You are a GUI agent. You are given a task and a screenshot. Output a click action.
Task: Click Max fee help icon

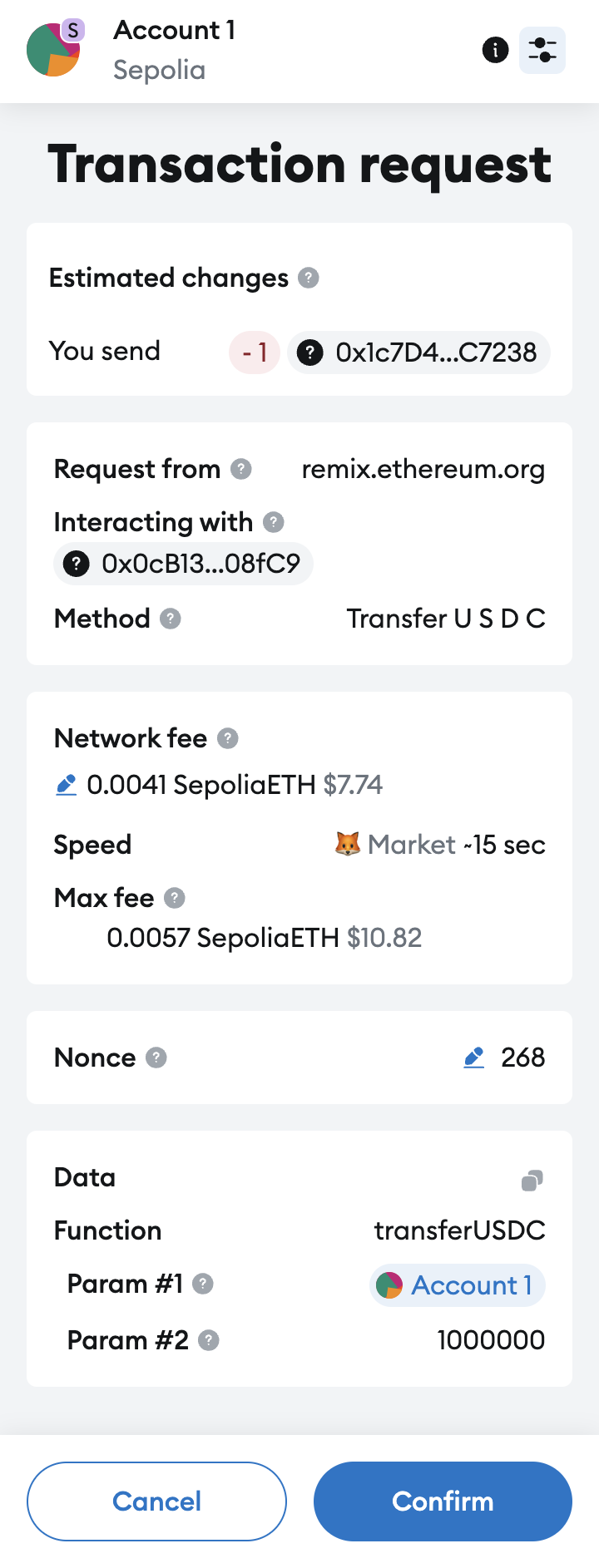(175, 898)
